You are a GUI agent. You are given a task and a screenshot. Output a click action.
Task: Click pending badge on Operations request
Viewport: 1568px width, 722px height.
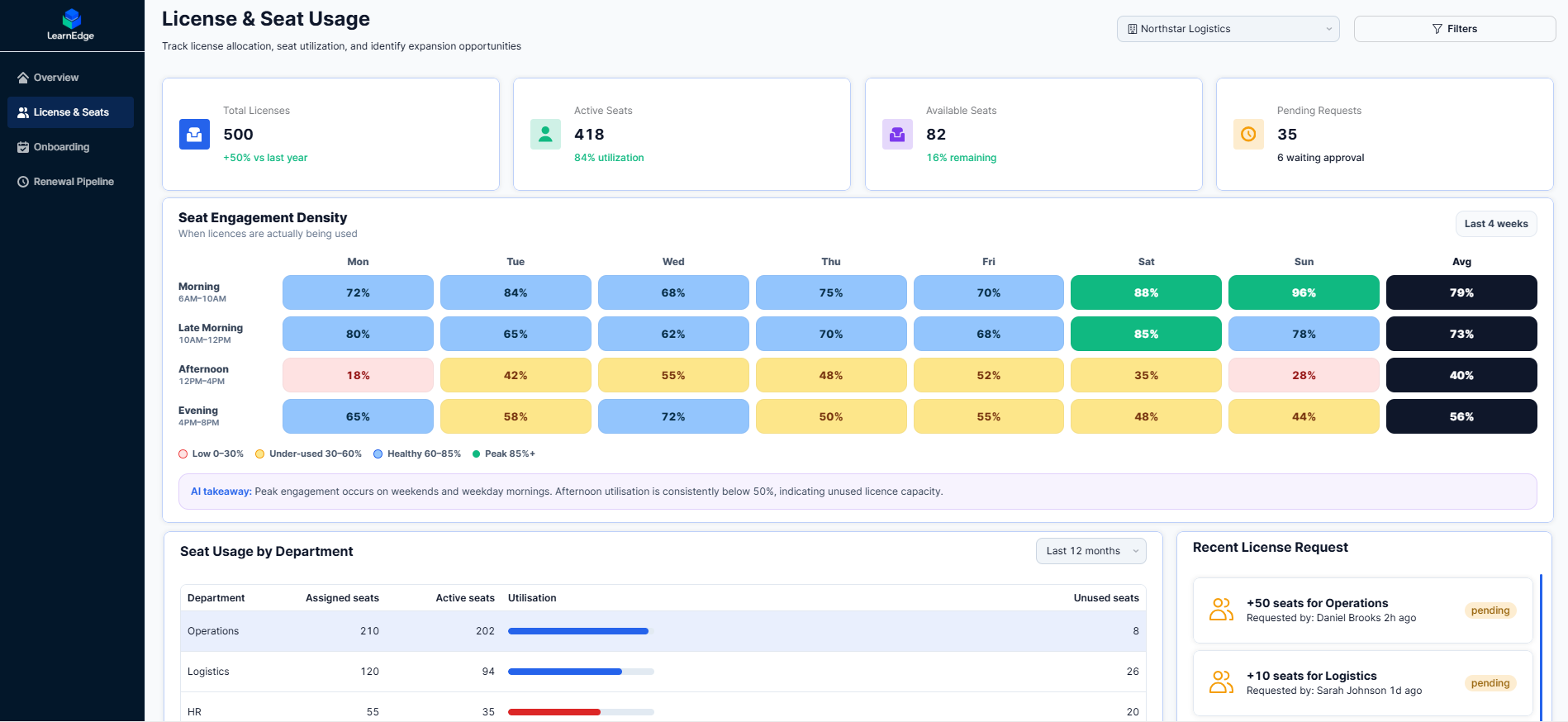click(1490, 610)
